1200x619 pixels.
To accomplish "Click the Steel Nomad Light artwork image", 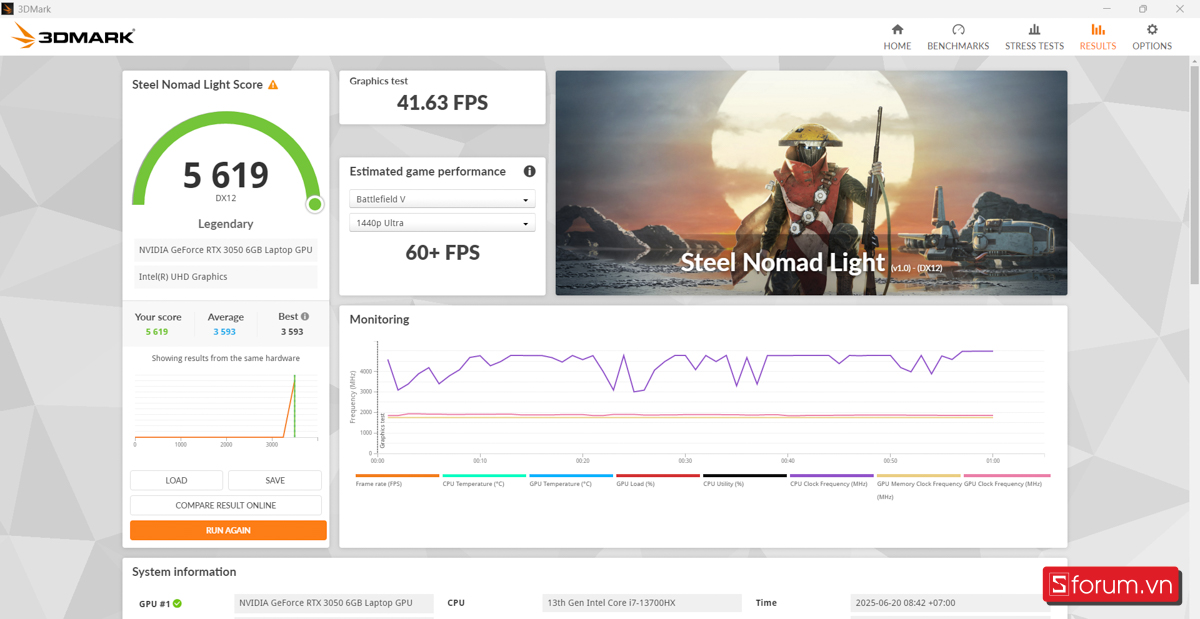I will pyautogui.click(x=811, y=183).
